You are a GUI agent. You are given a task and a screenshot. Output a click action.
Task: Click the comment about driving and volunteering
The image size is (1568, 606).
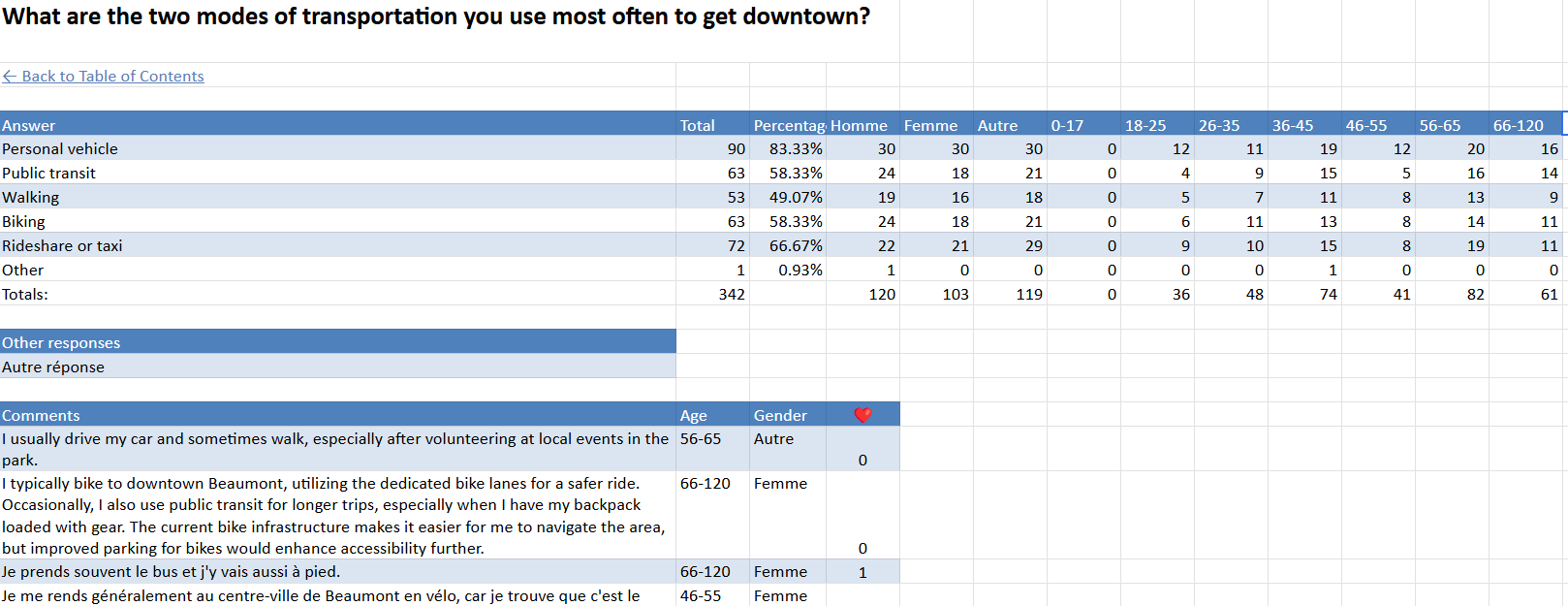(x=334, y=449)
